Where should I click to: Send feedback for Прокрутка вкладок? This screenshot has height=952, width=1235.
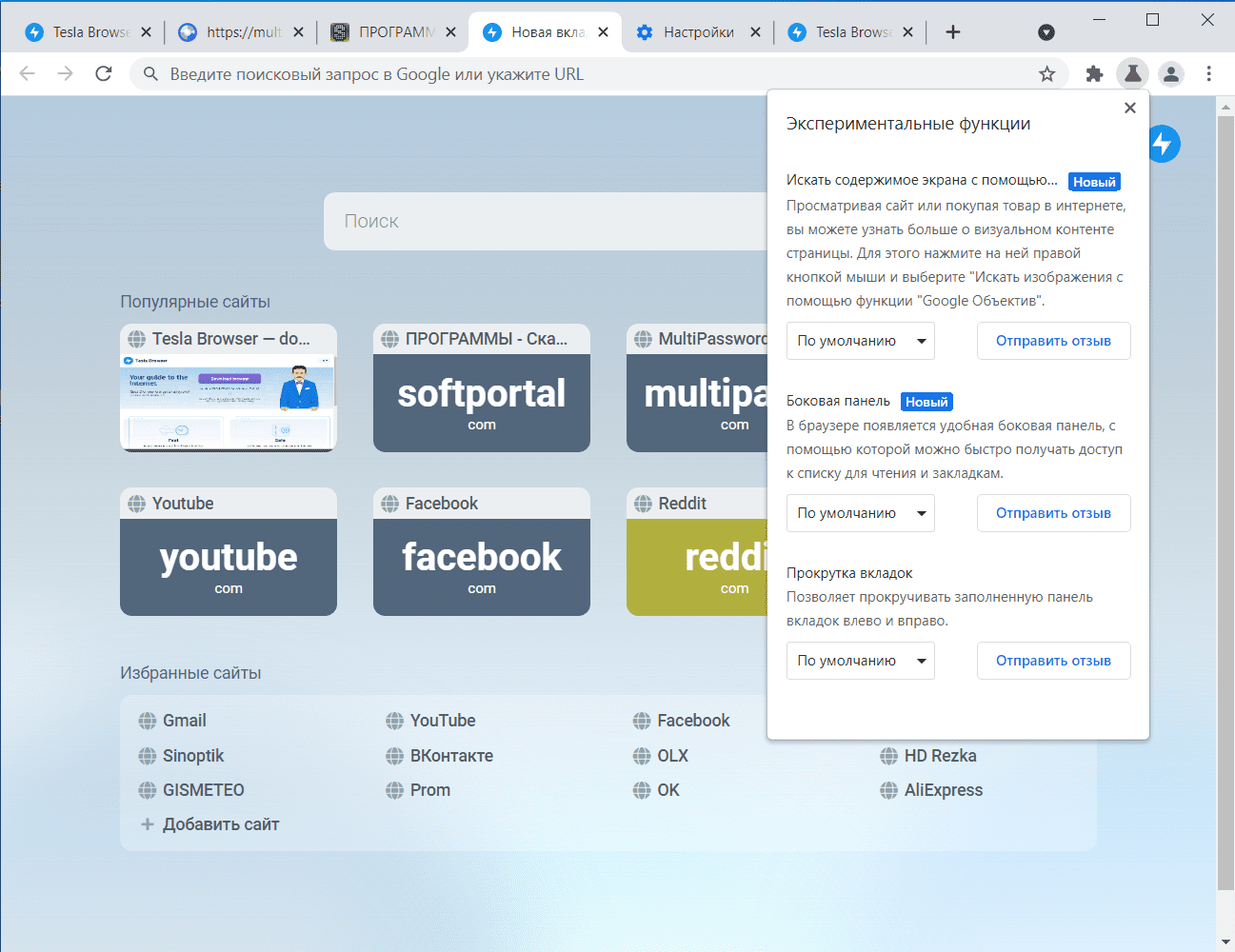(1053, 661)
